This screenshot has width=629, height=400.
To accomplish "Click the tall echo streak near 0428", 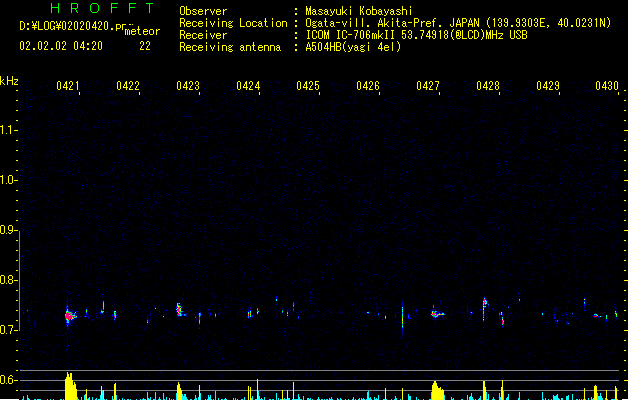I will [x=485, y=308].
